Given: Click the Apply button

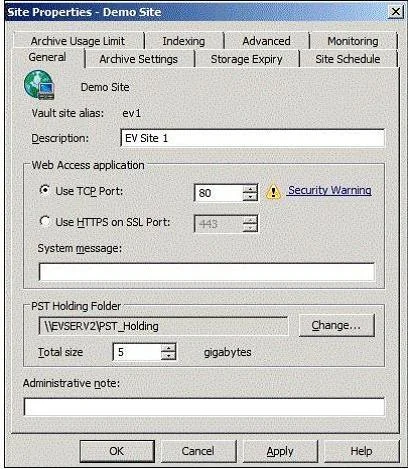Looking at the screenshot, I should 280,451.
